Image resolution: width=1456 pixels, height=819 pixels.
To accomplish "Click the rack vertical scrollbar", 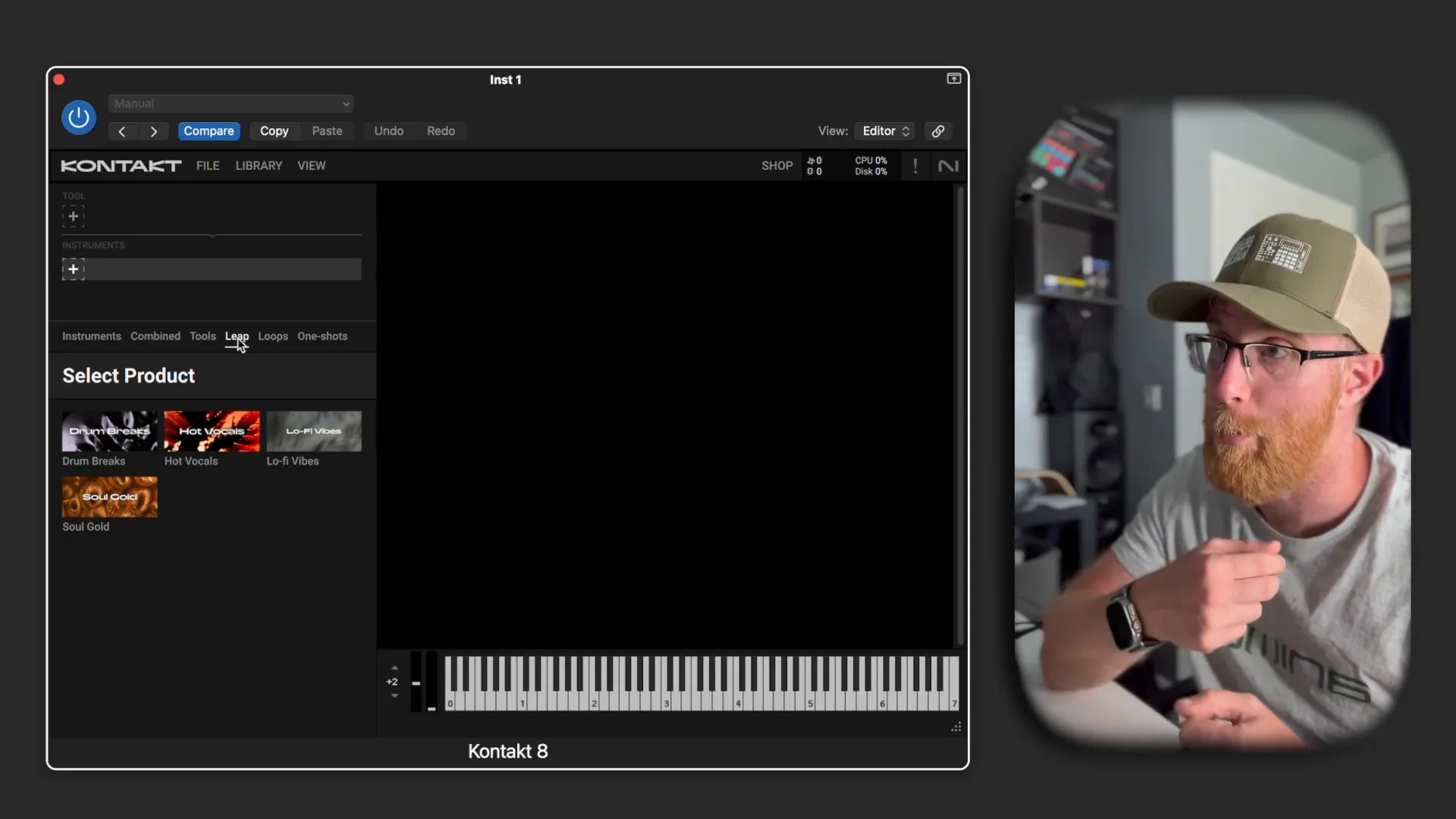I will [960, 416].
